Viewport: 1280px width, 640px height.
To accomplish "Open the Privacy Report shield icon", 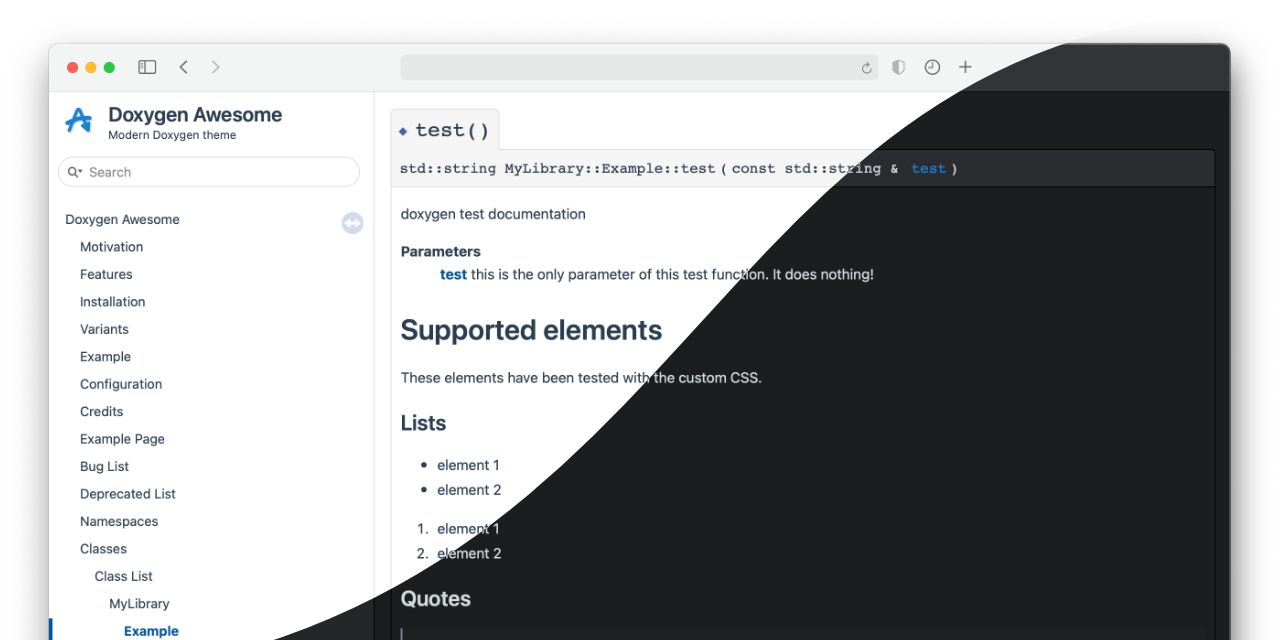I will (898, 67).
